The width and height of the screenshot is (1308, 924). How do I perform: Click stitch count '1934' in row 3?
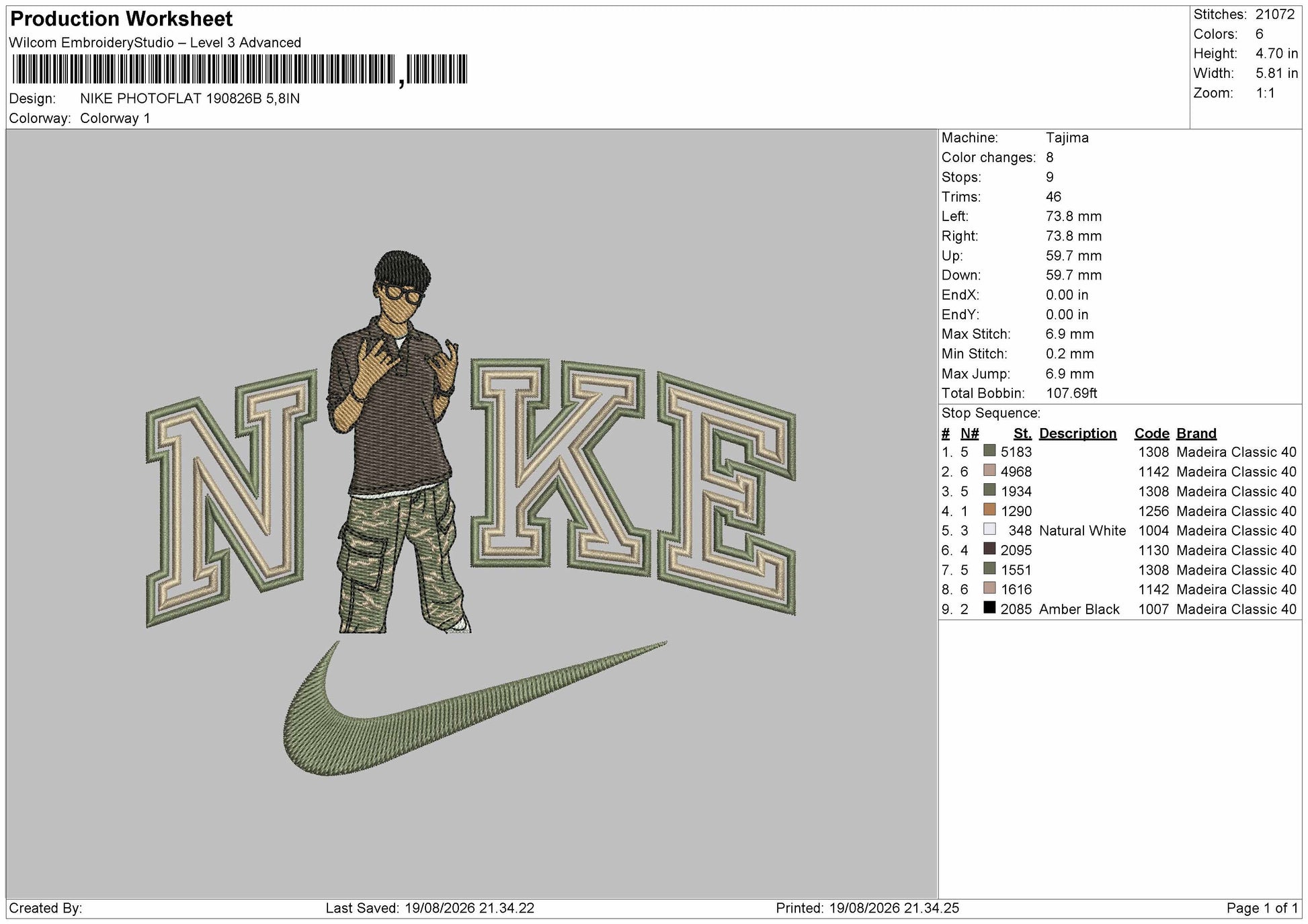click(1016, 491)
